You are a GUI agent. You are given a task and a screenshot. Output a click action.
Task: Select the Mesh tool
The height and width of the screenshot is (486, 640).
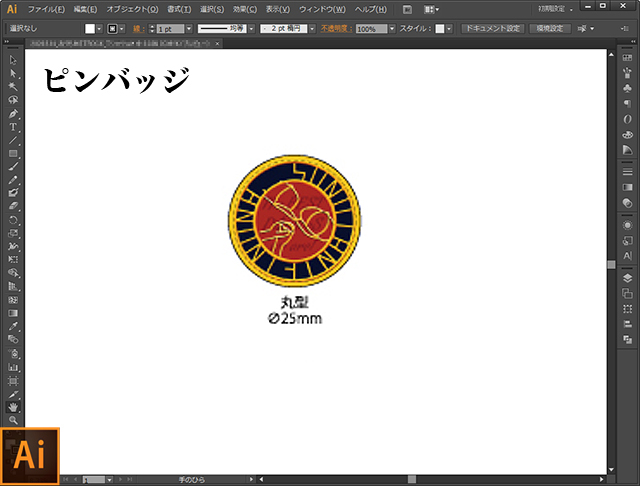point(13,300)
